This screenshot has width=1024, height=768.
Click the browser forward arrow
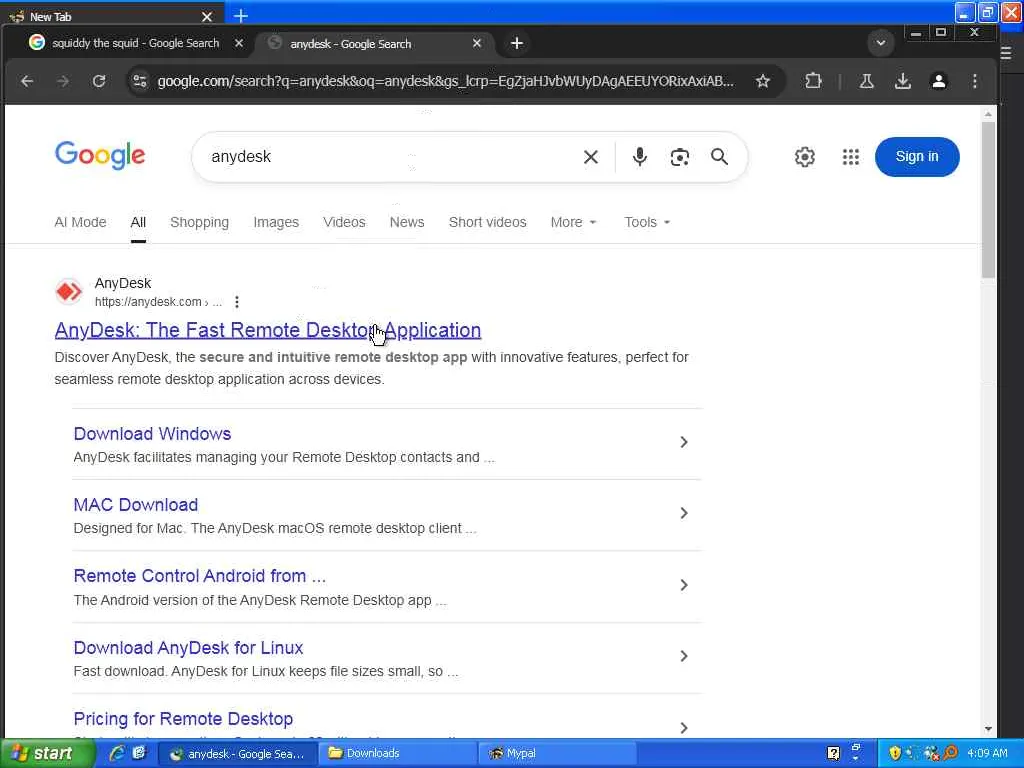[x=63, y=81]
